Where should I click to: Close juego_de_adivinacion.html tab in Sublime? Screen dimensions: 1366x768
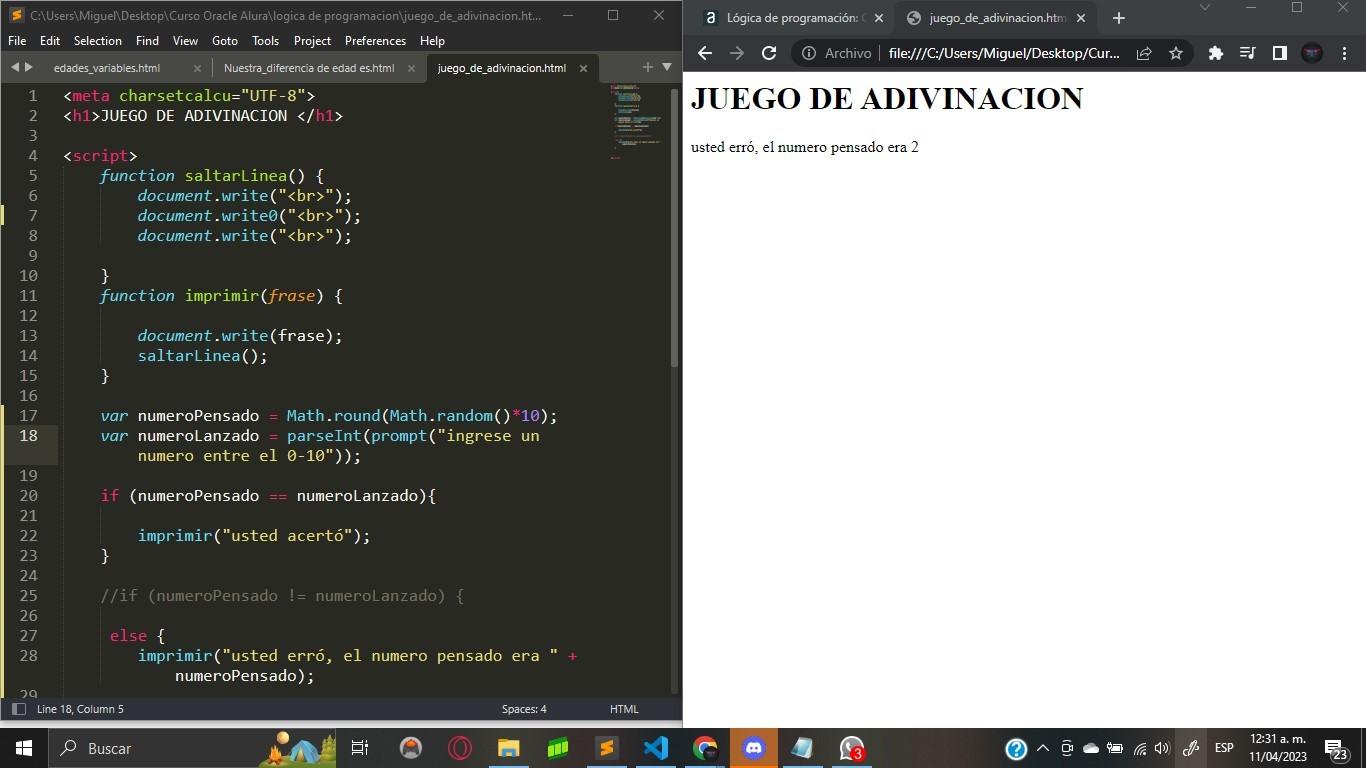coord(583,68)
